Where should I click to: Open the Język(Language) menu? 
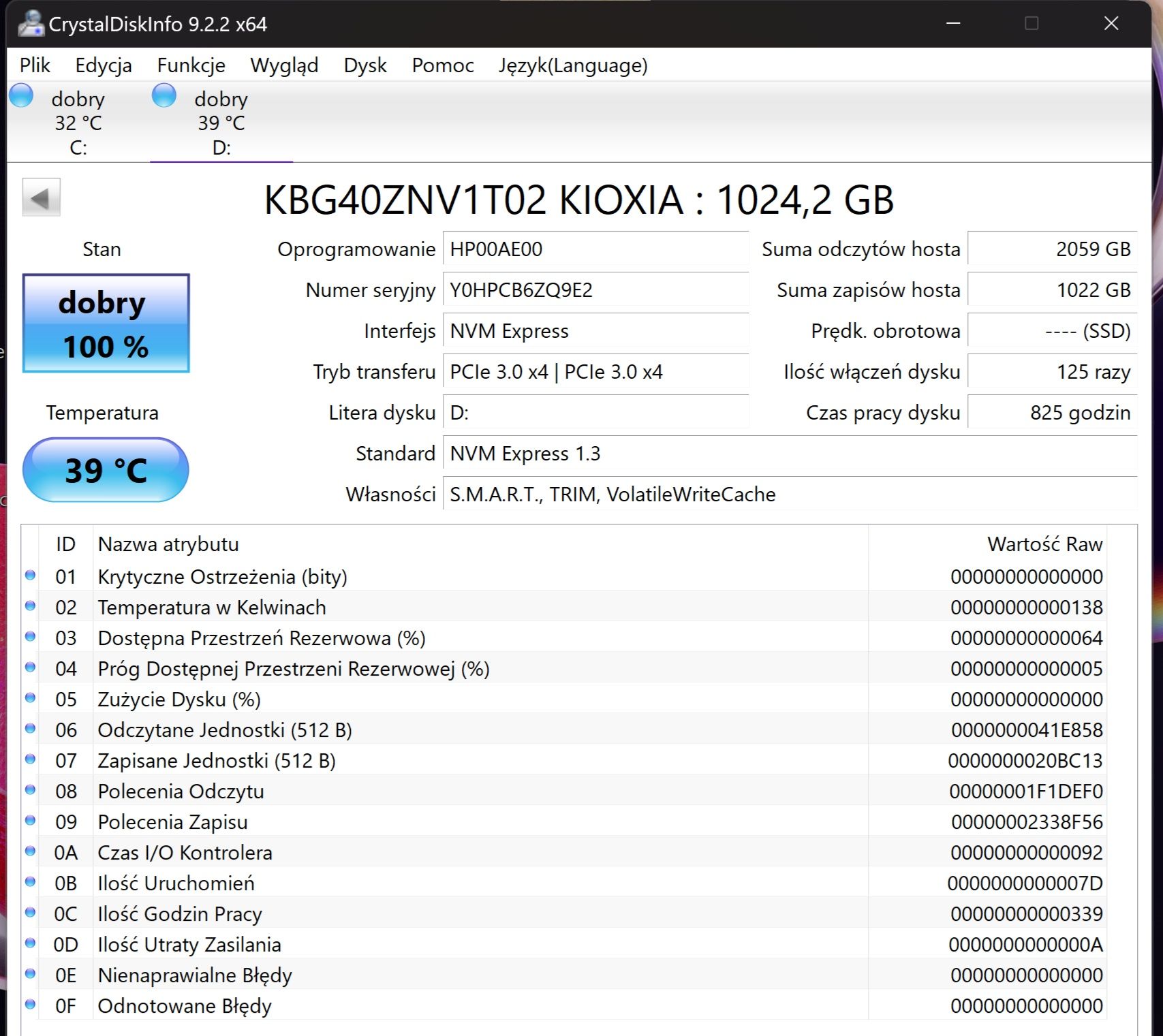point(573,65)
